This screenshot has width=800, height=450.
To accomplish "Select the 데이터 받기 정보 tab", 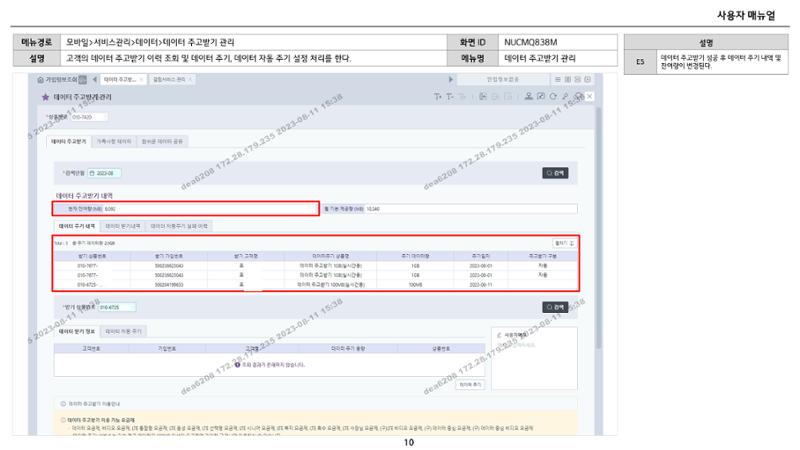I will pyautogui.click(x=77, y=332).
